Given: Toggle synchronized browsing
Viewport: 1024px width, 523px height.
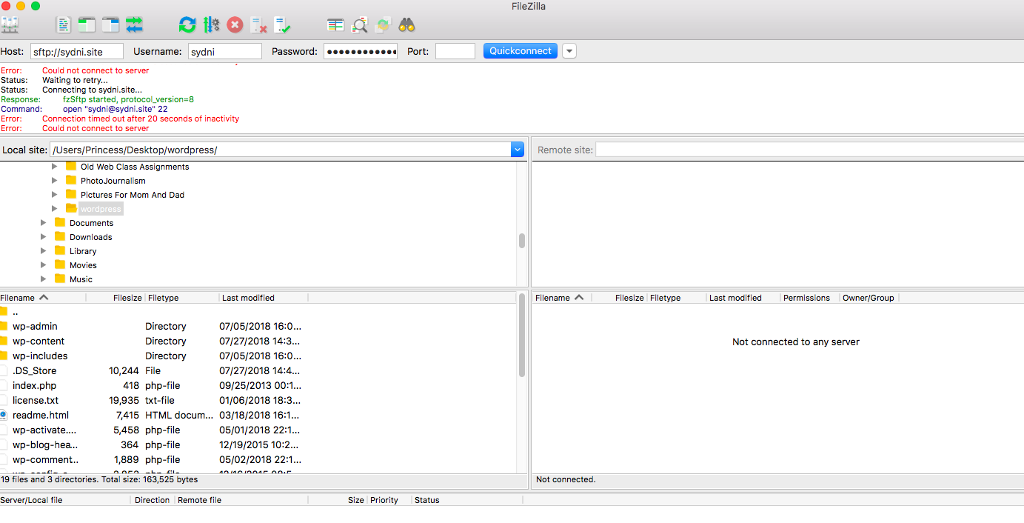Looking at the screenshot, I should [x=383, y=24].
